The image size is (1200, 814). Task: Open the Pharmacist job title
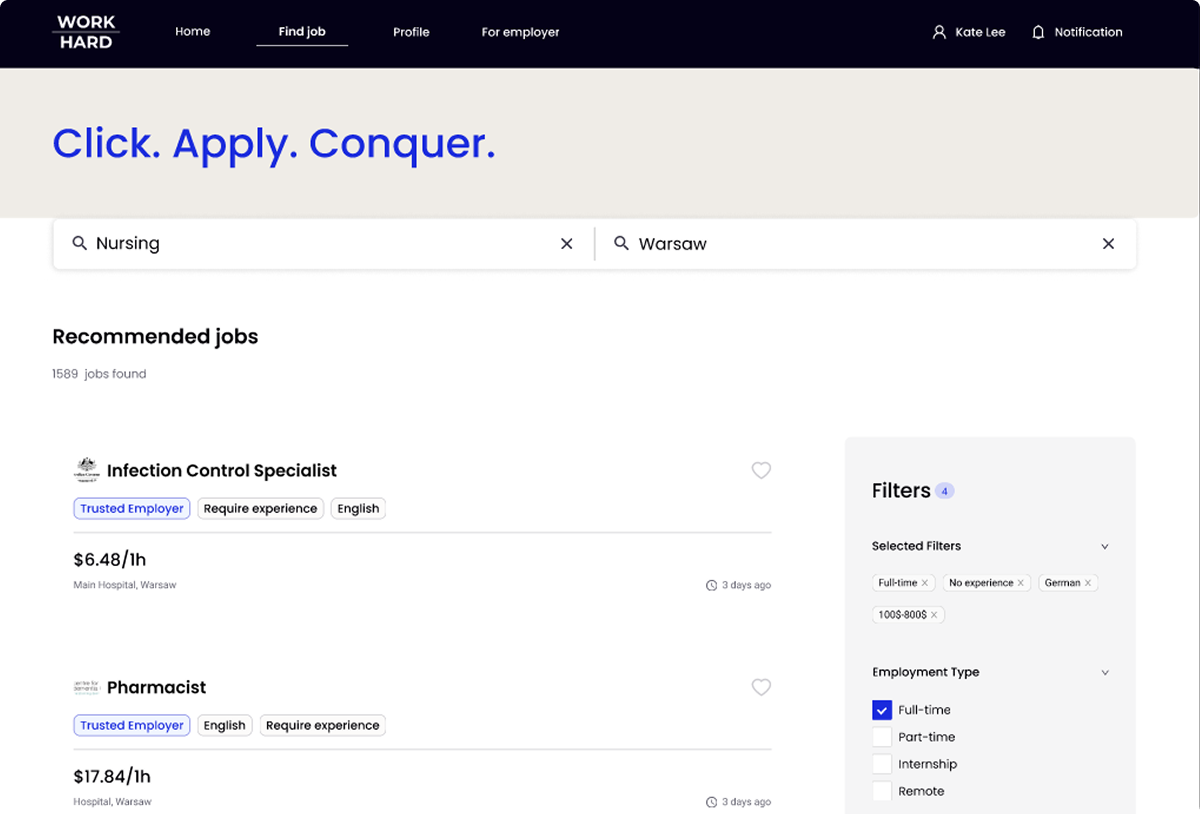[156, 688]
